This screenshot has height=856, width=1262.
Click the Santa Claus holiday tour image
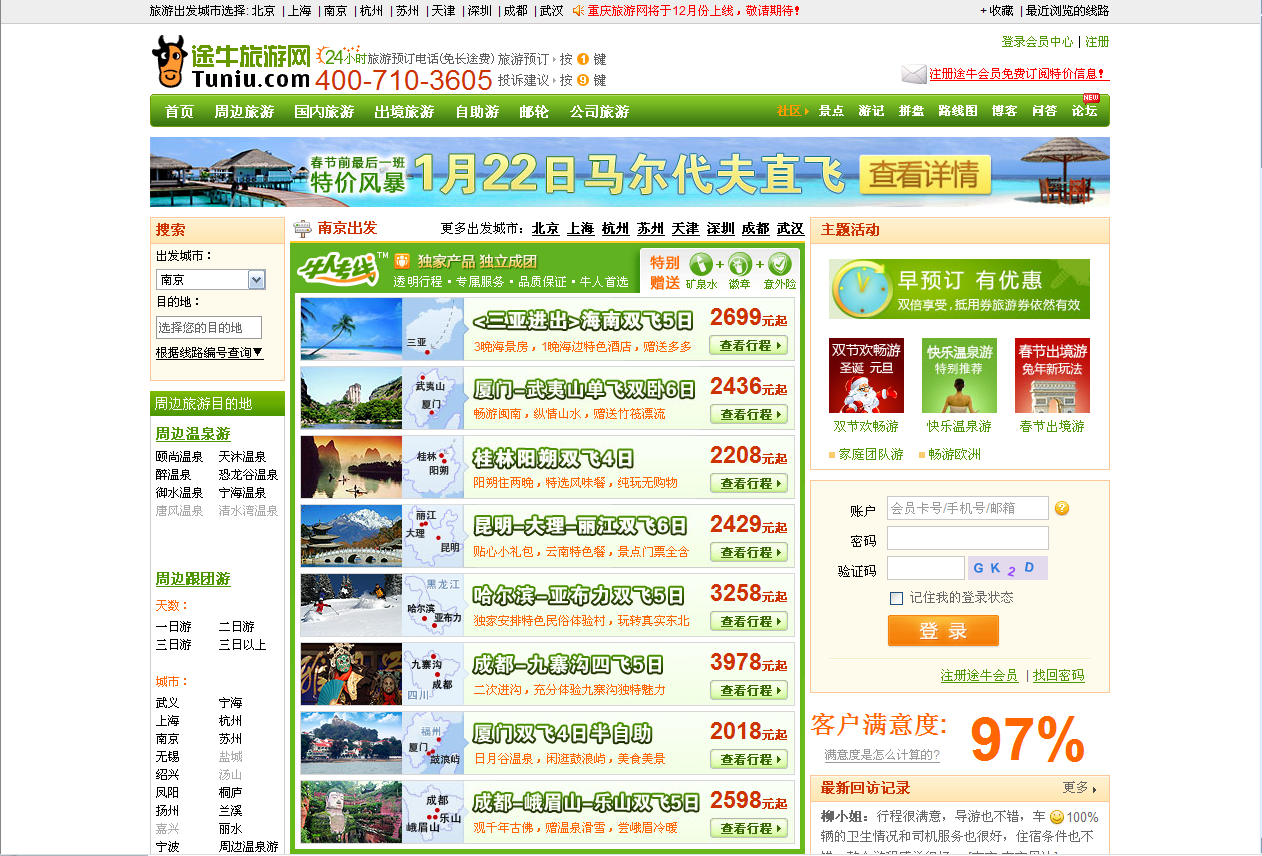(866, 376)
